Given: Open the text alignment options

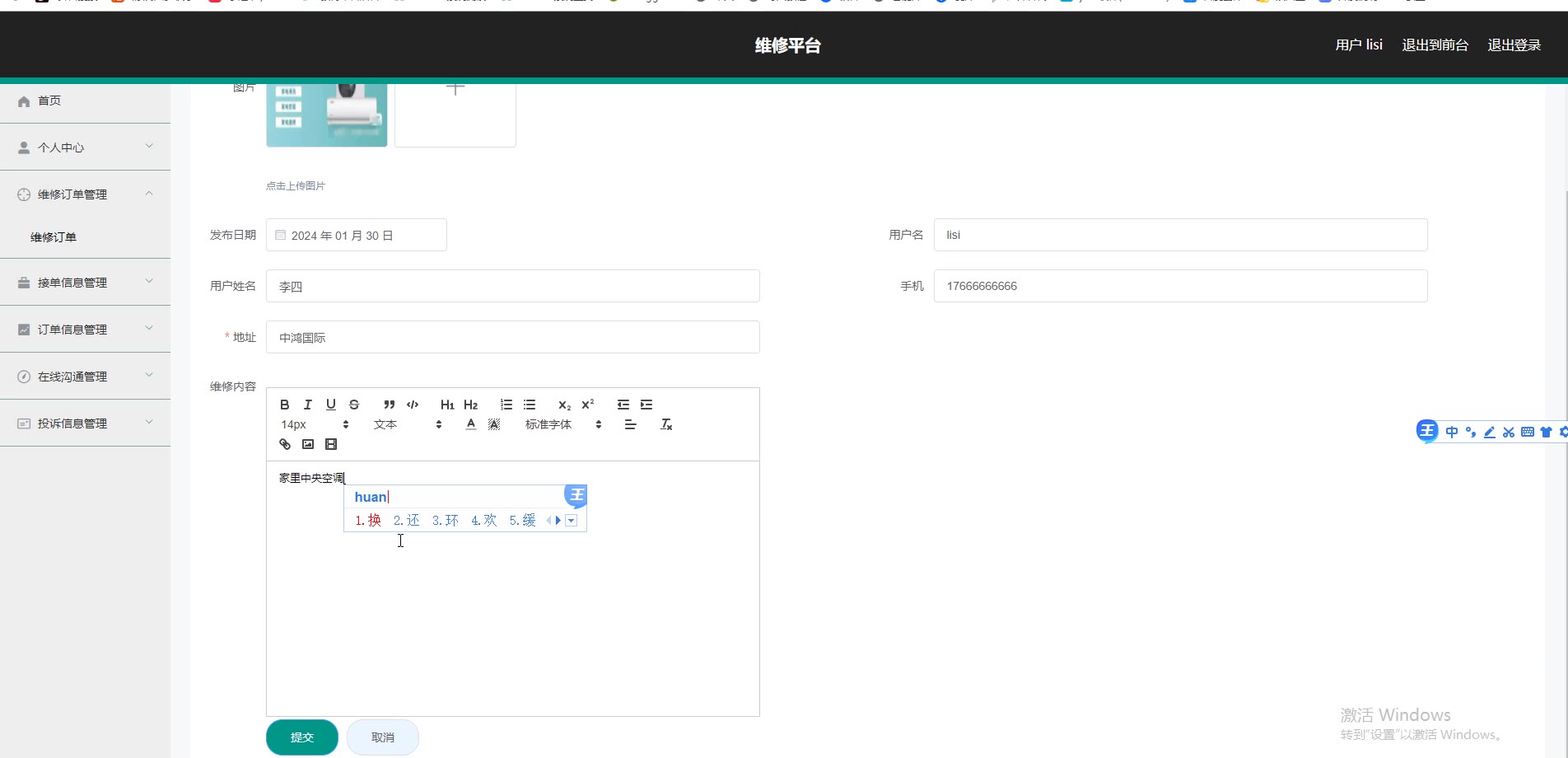Looking at the screenshot, I should click(x=631, y=424).
